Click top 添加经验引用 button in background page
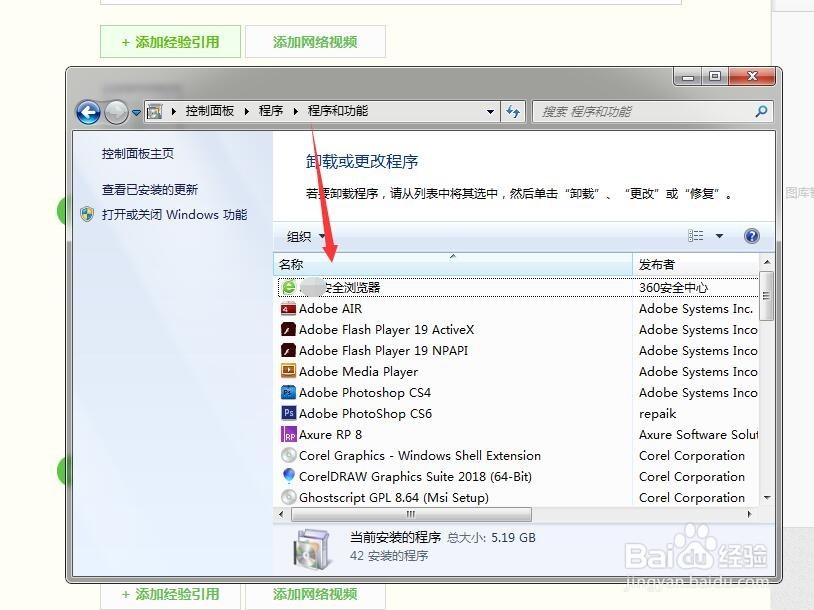 coord(170,42)
